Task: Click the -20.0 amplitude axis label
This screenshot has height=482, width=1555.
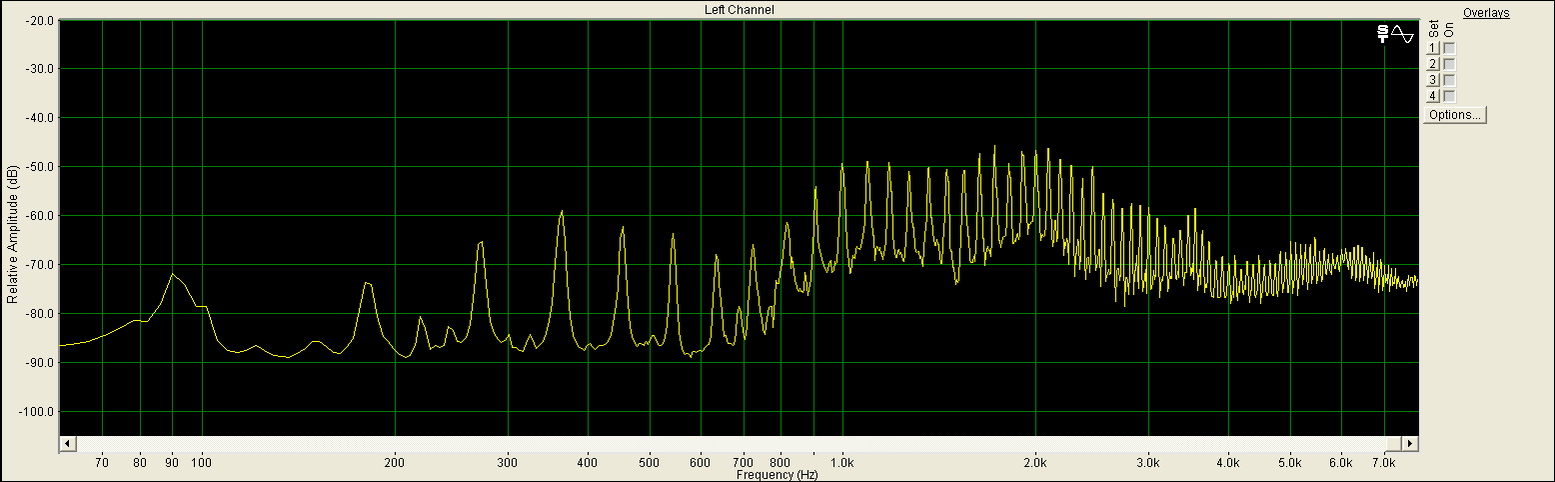Action: coord(39,20)
